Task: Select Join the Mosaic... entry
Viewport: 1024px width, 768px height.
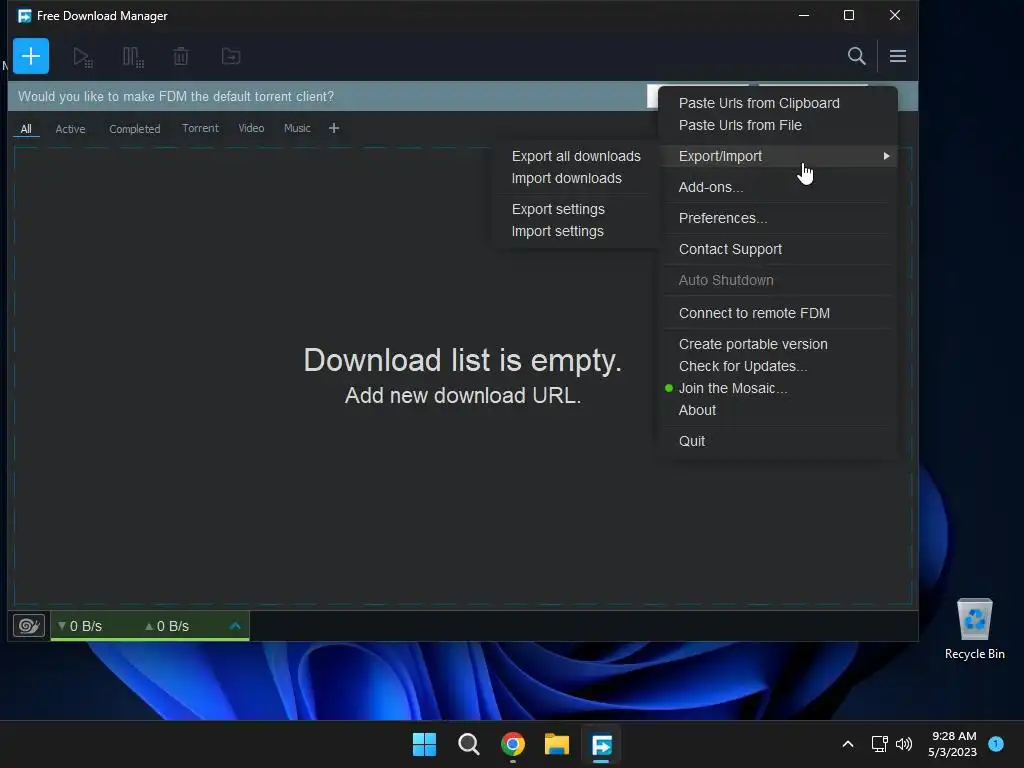Action: tap(733, 389)
